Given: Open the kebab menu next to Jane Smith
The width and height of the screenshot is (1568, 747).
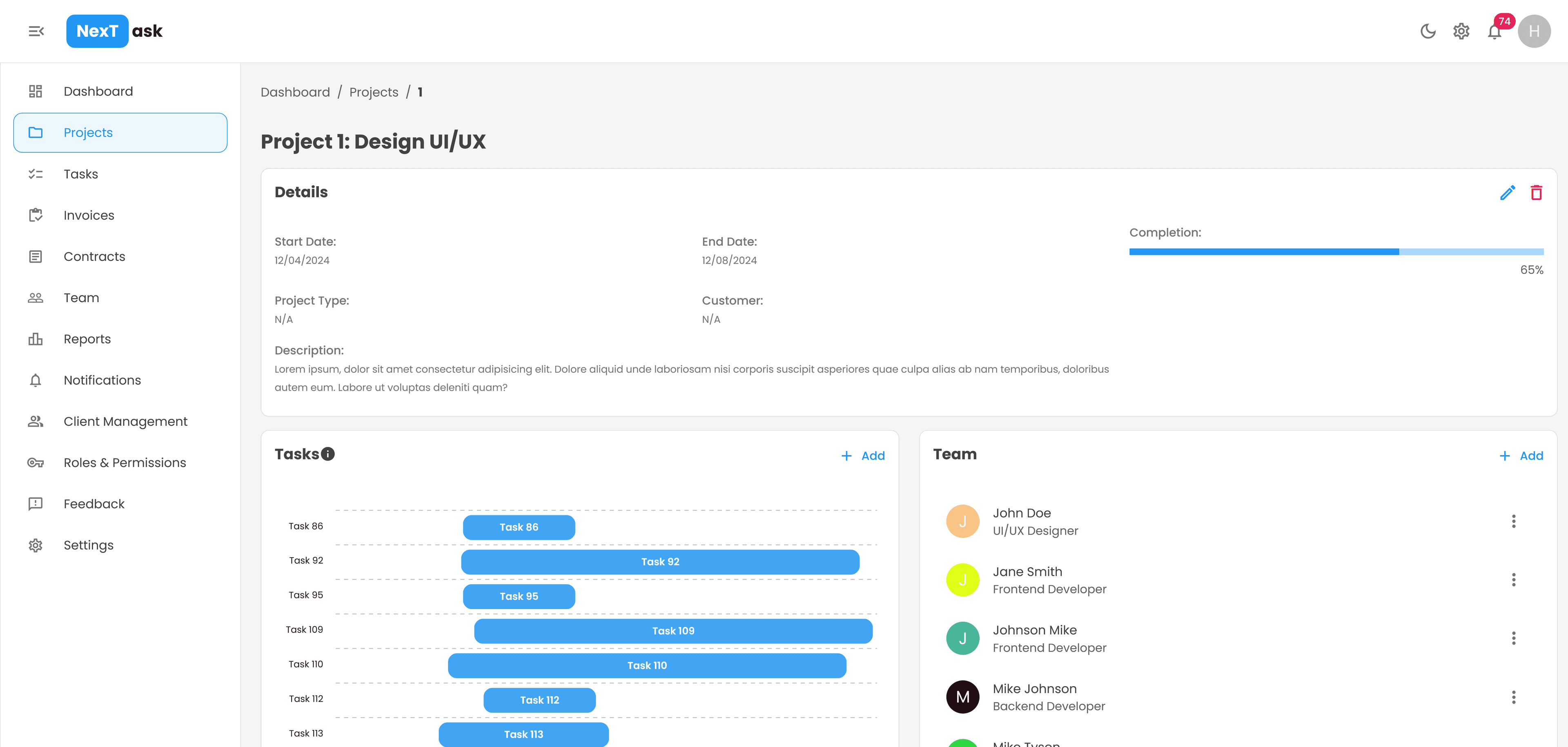Looking at the screenshot, I should coord(1514,580).
